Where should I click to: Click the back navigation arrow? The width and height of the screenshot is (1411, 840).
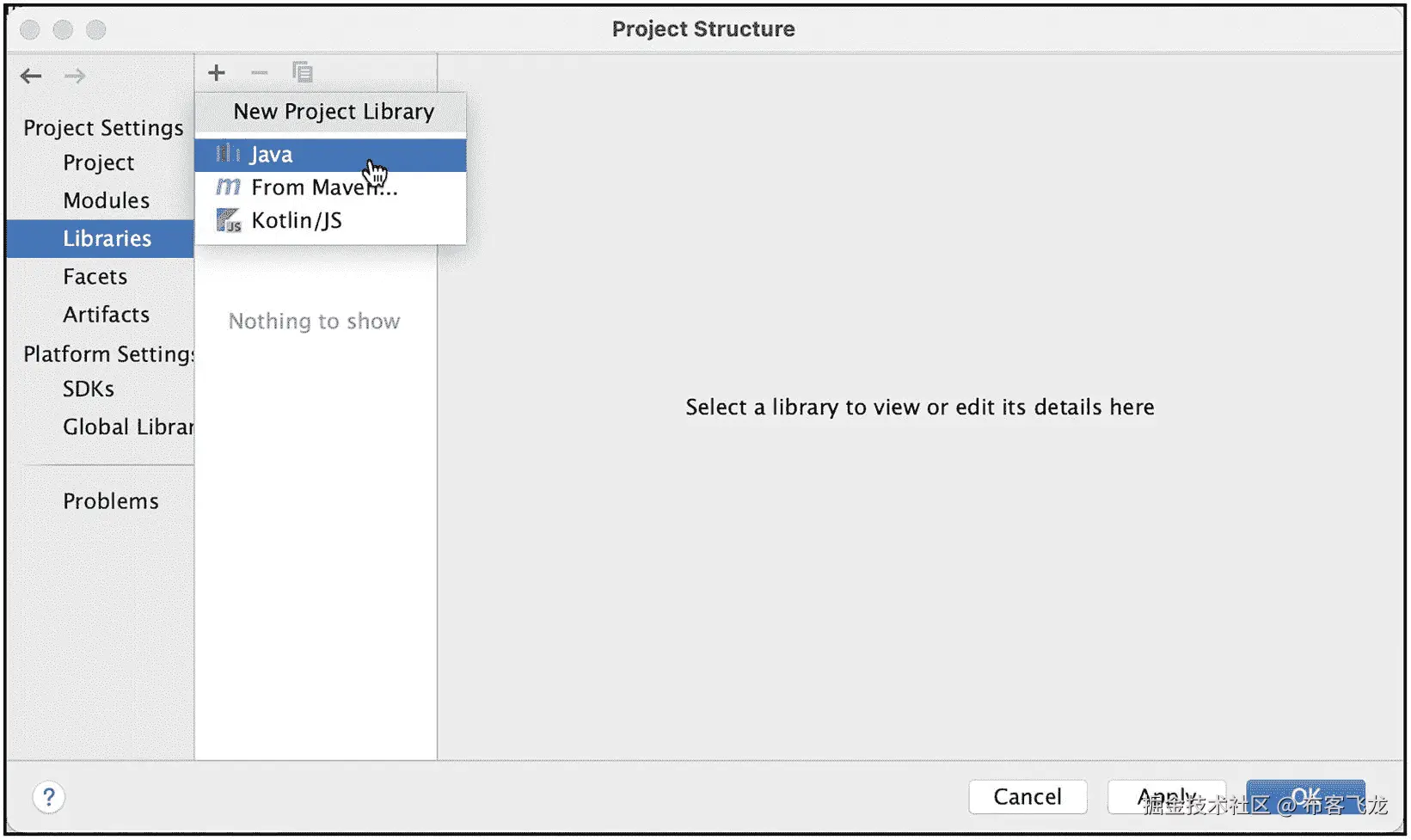coord(31,76)
